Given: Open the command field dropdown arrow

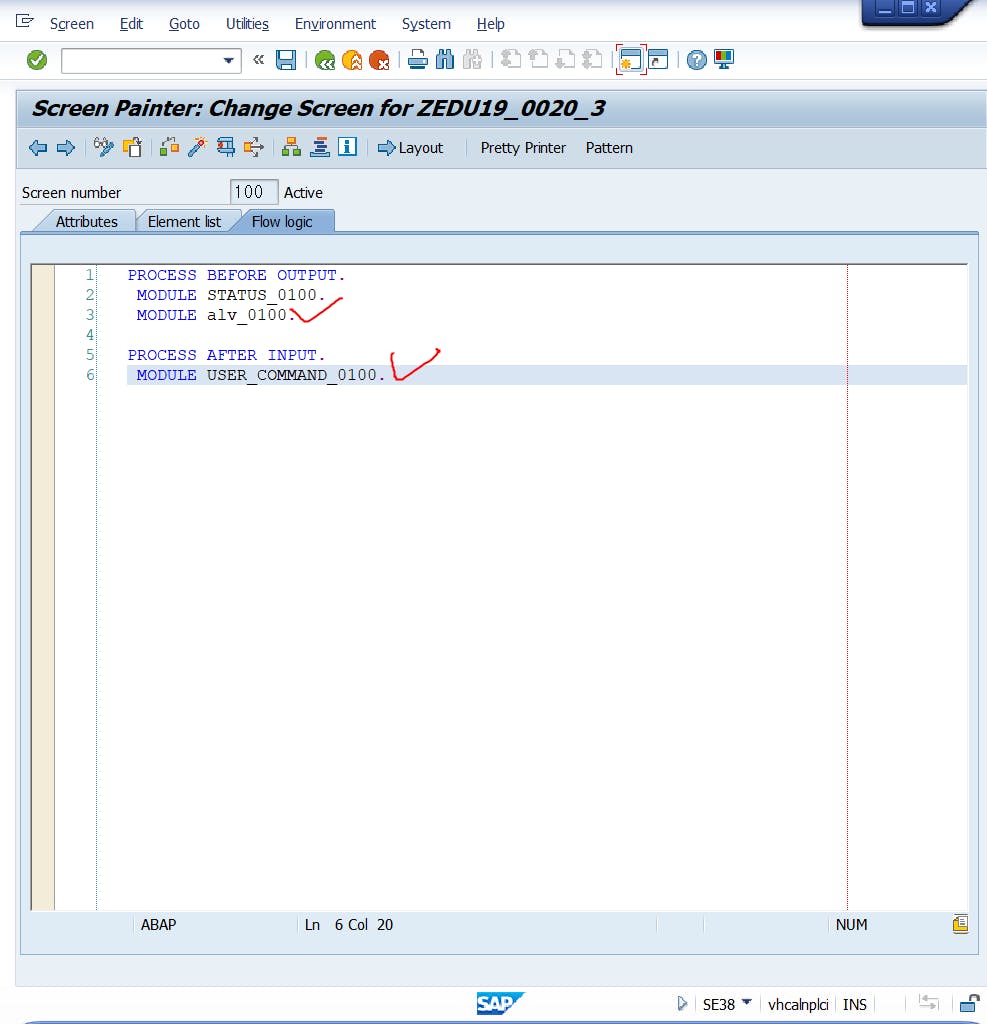Looking at the screenshot, I should 229,61.
